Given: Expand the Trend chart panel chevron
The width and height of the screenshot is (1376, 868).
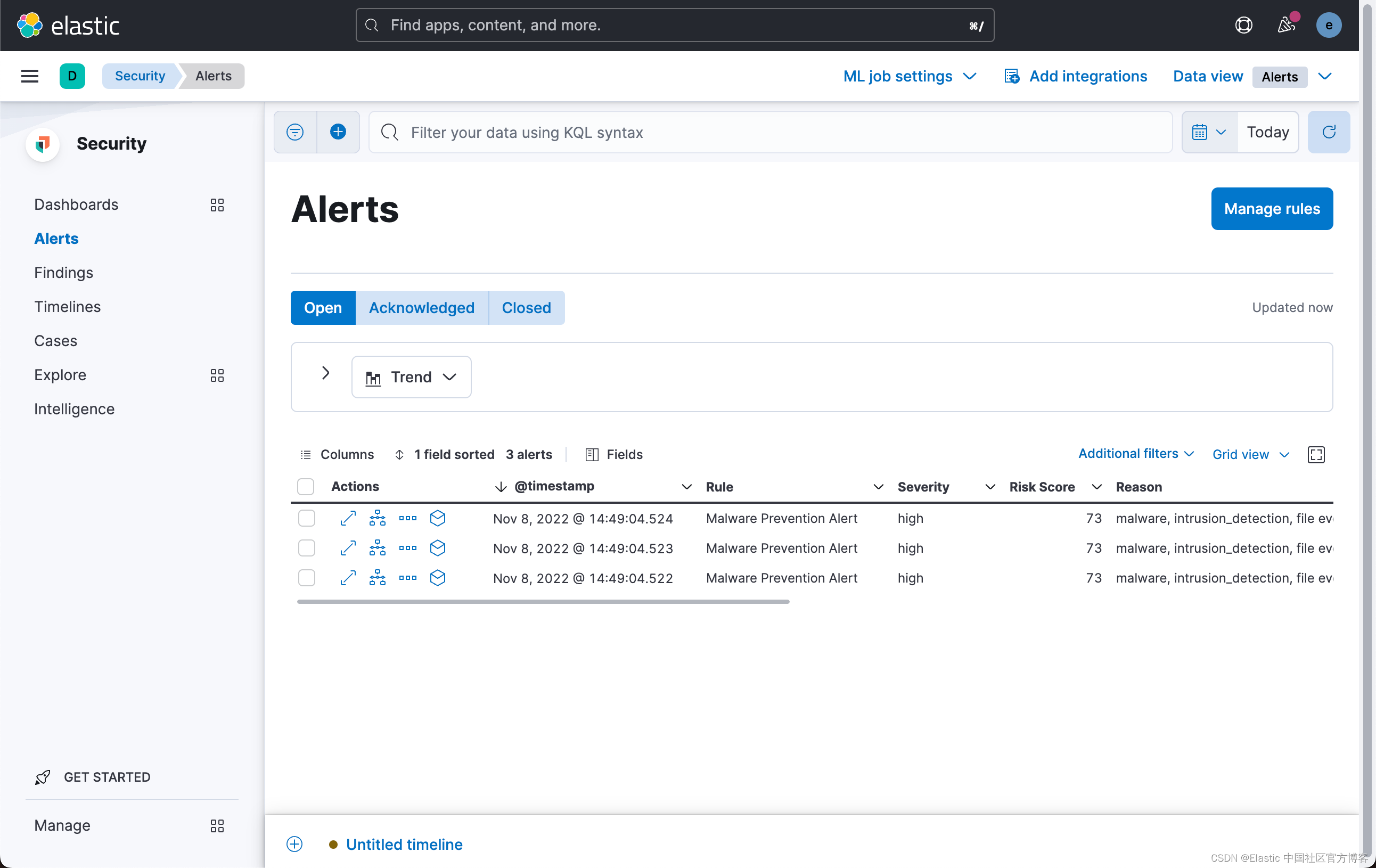Looking at the screenshot, I should pos(325,373).
